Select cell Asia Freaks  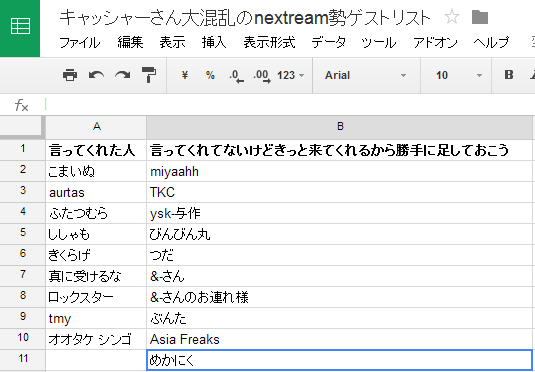click(339, 339)
